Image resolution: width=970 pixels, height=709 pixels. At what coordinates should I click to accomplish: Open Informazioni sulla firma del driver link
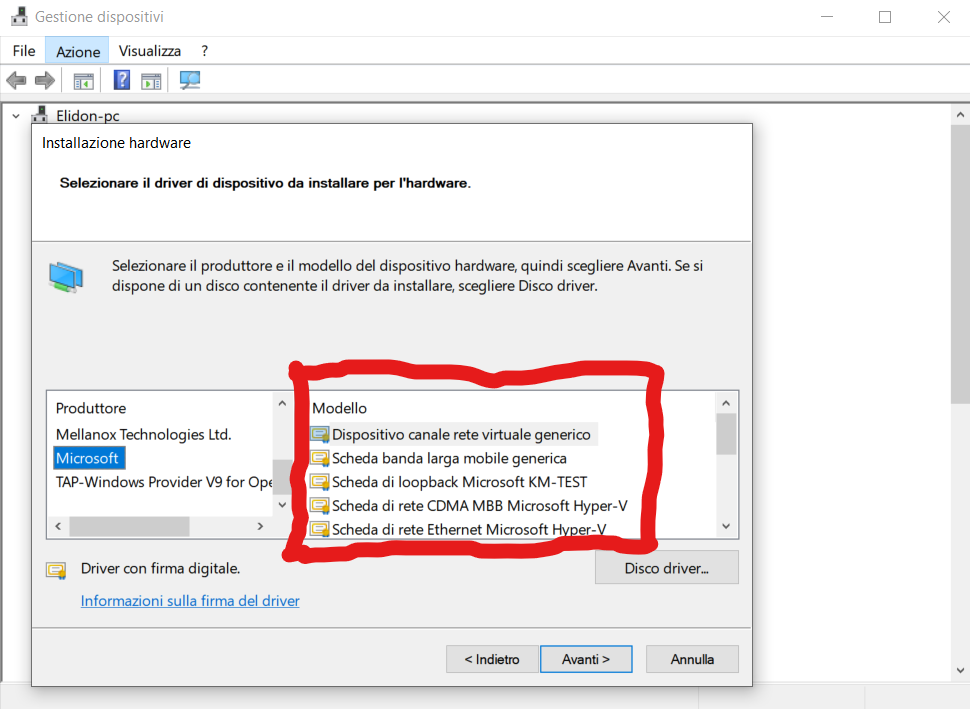[x=190, y=600]
